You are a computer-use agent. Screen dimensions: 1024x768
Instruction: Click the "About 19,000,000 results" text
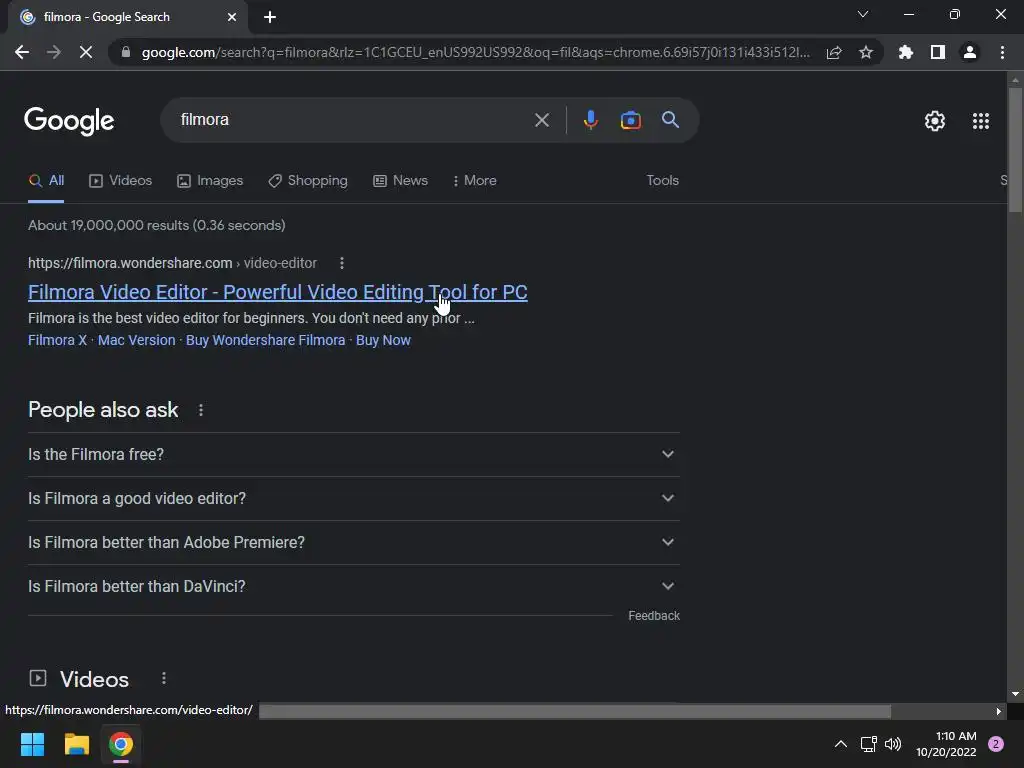(x=157, y=225)
